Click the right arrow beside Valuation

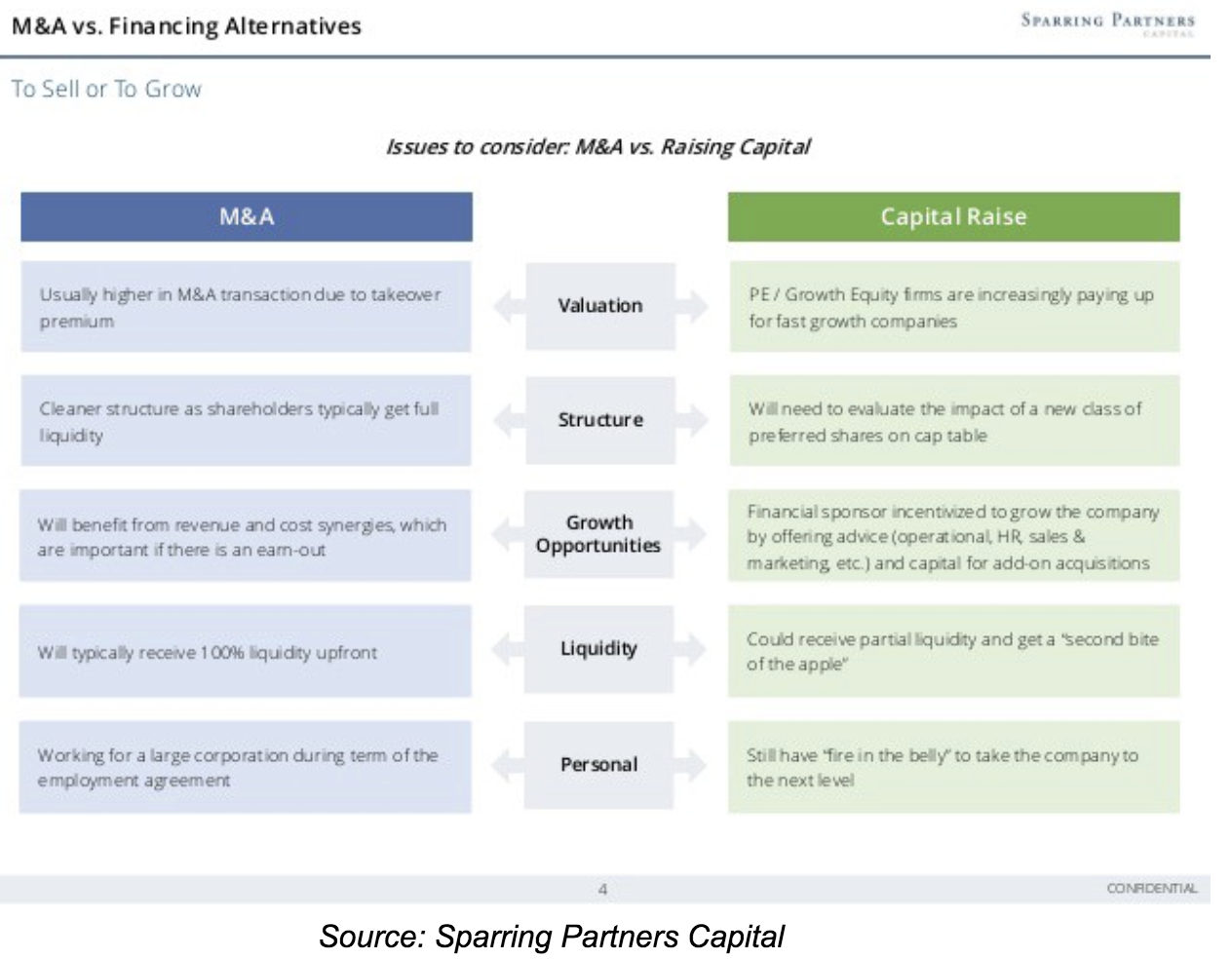691,306
